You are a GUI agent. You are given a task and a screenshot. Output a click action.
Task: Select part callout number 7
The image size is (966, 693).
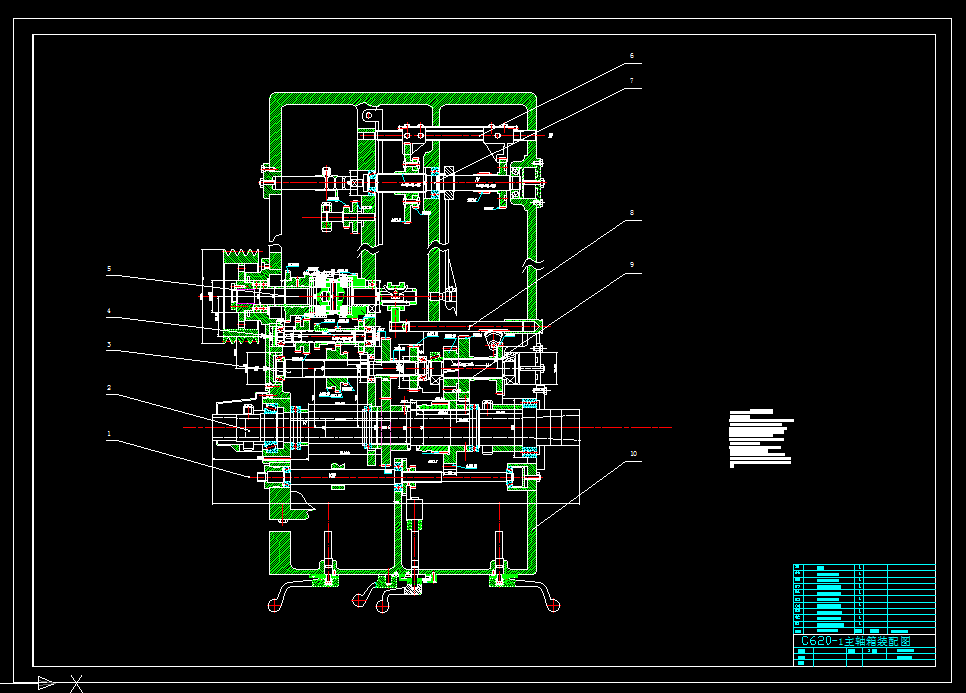pos(631,81)
